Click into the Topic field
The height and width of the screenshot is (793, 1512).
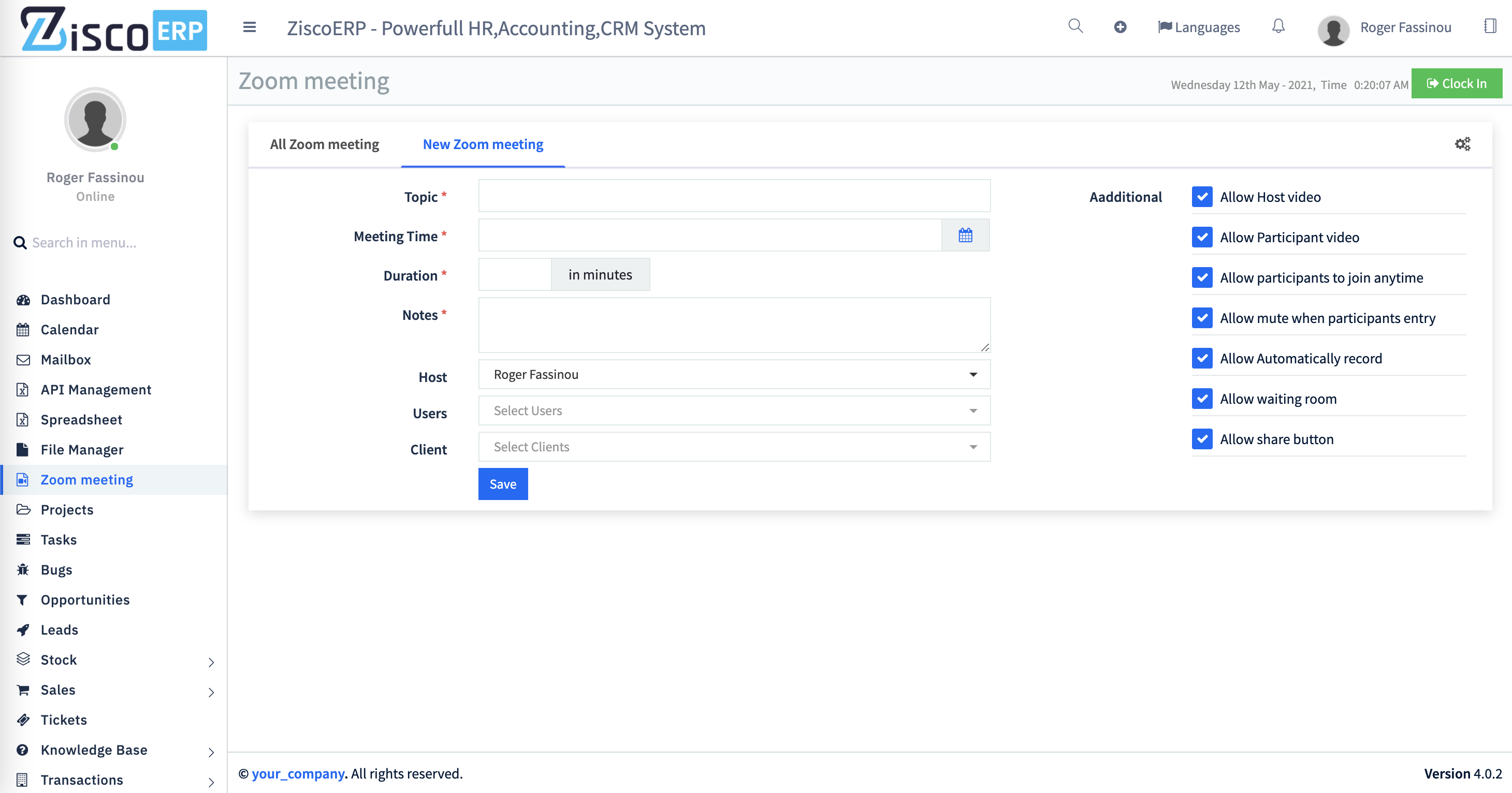point(734,195)
